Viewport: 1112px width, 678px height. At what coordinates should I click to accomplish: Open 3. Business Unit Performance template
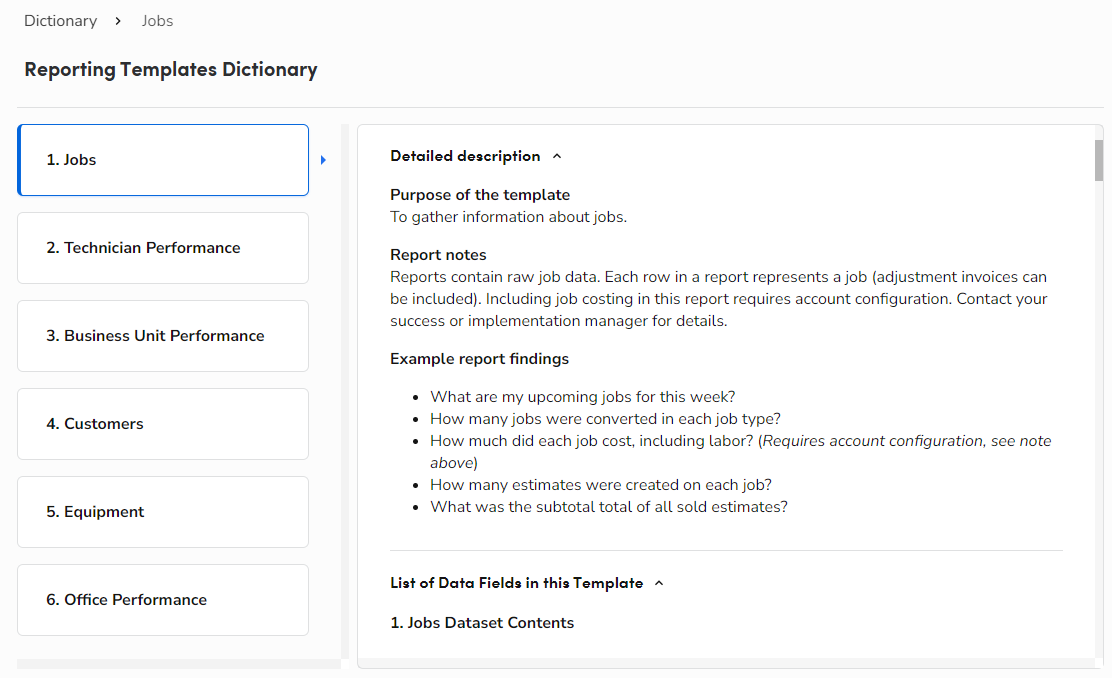pyautogui.click(x=163, y=336)
